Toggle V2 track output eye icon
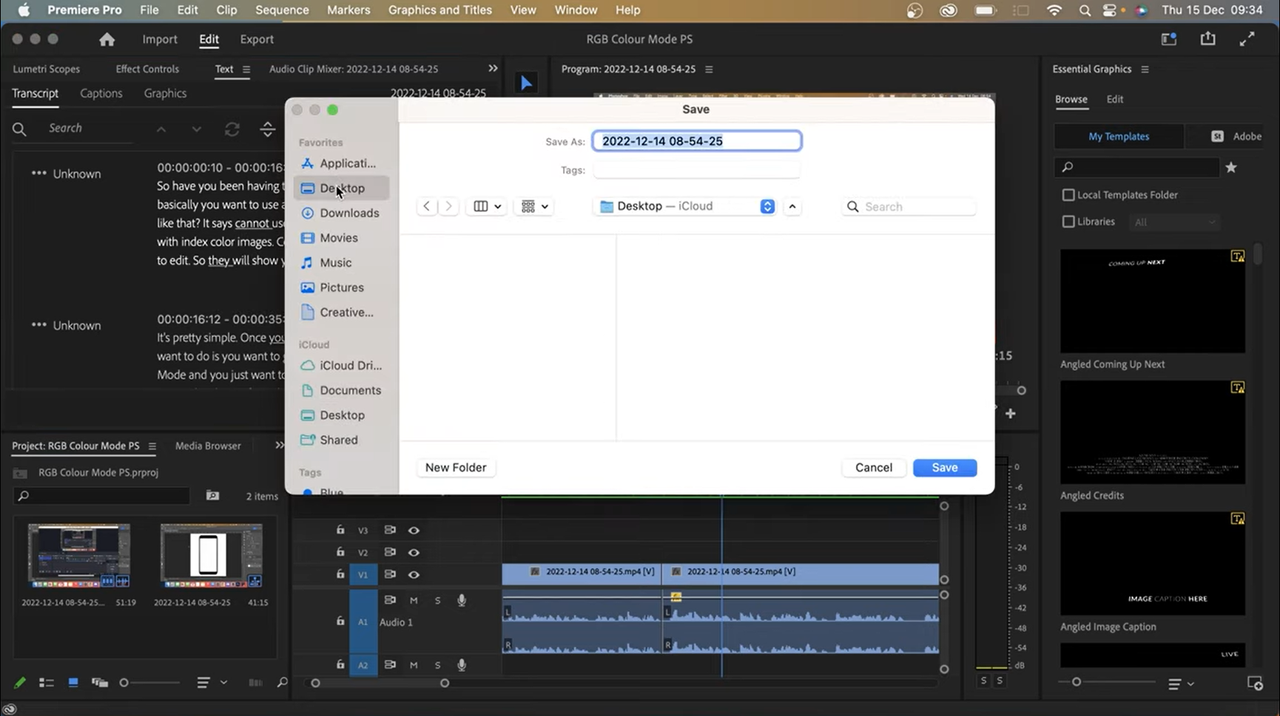Screen dimensions: 1280x716 click(x=413, y=552)
